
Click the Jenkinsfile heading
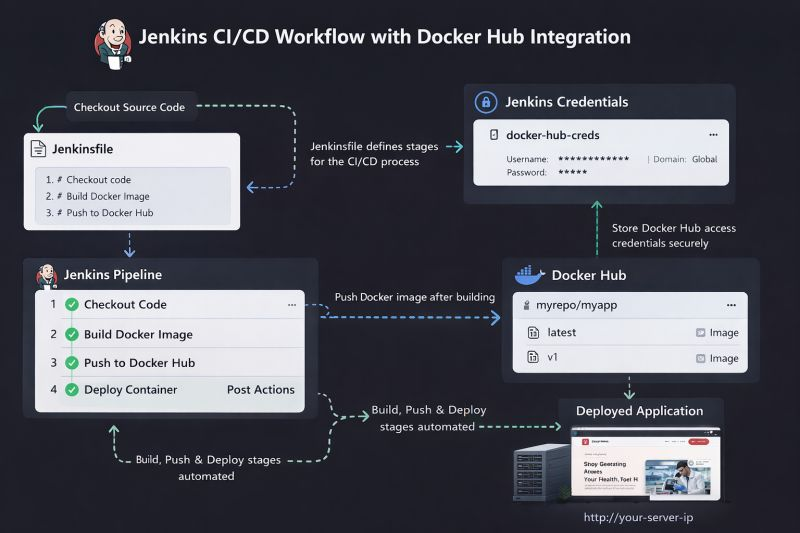[x=83, y=149]
